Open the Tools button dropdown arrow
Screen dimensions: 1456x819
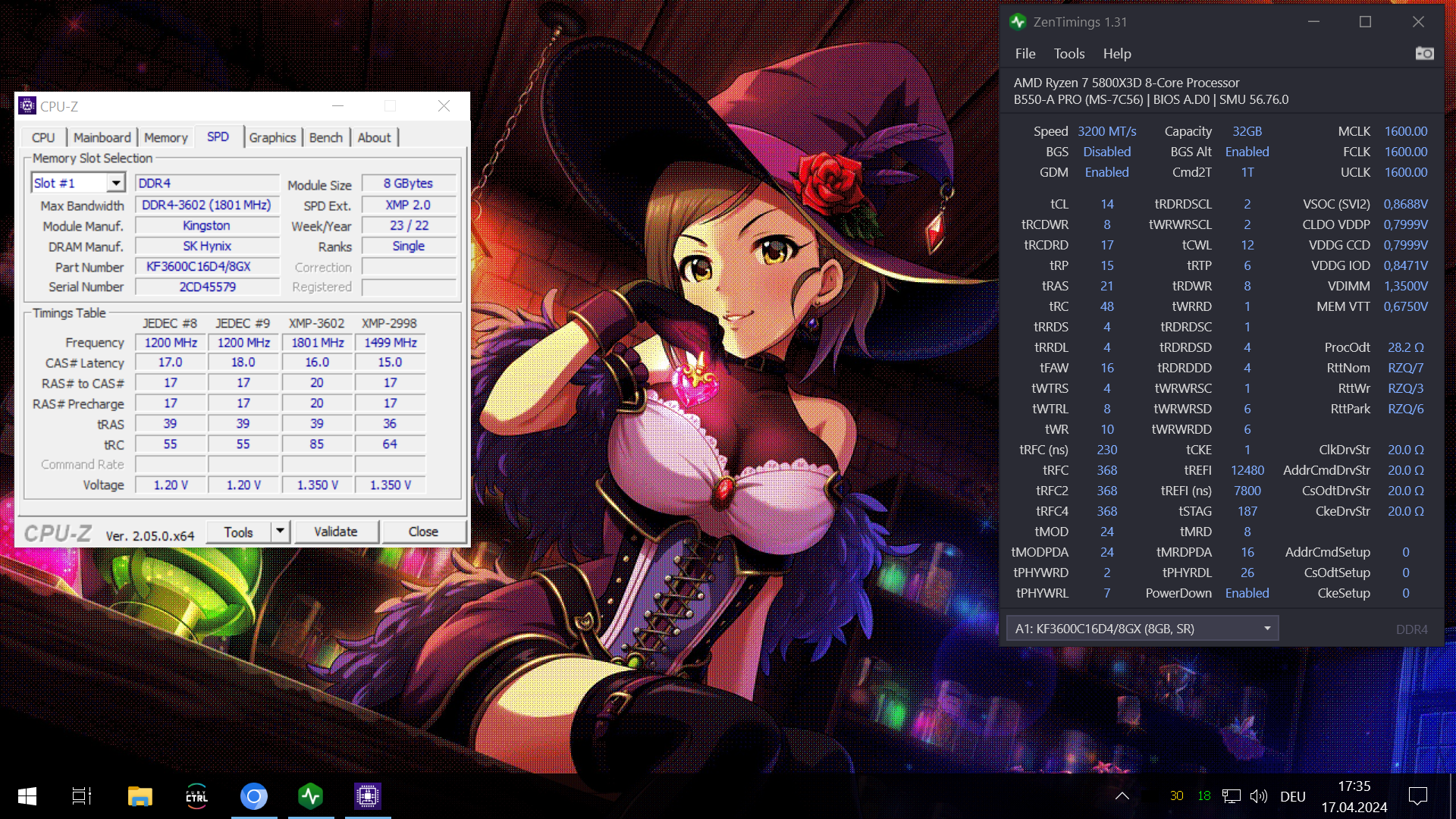[280, 532]
